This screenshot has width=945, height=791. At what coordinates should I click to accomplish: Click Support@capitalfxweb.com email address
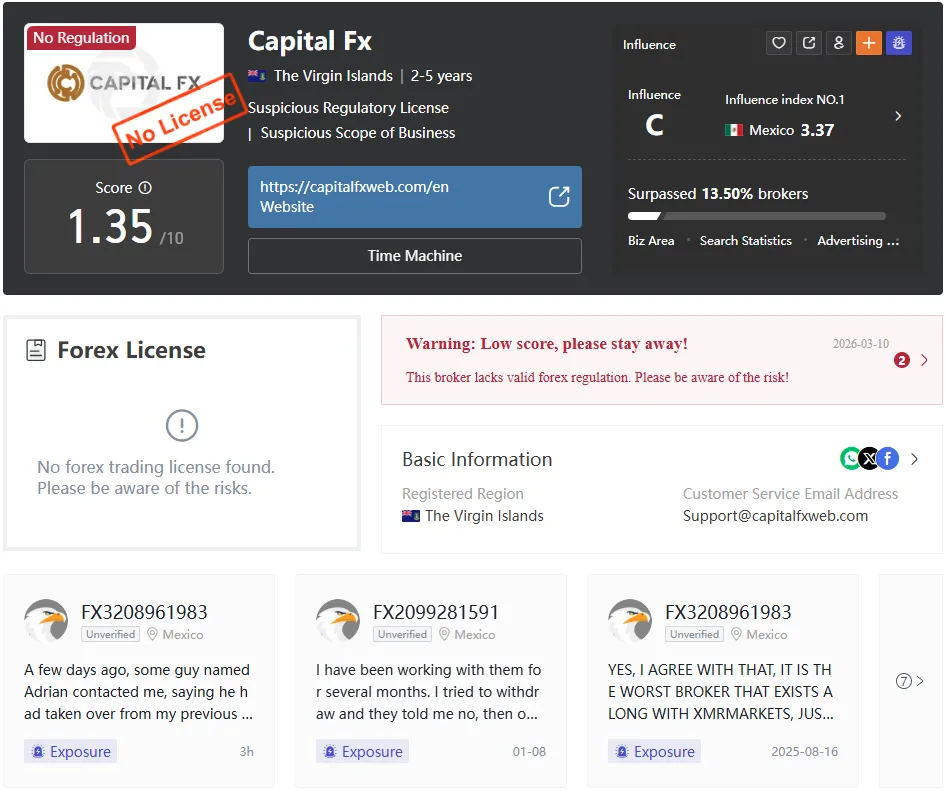click(775, 516)
